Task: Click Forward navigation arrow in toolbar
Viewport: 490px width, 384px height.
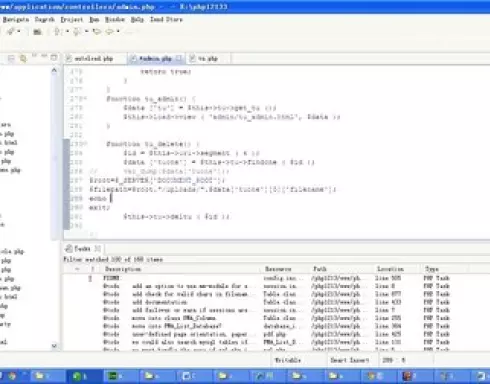Action: 109,32
